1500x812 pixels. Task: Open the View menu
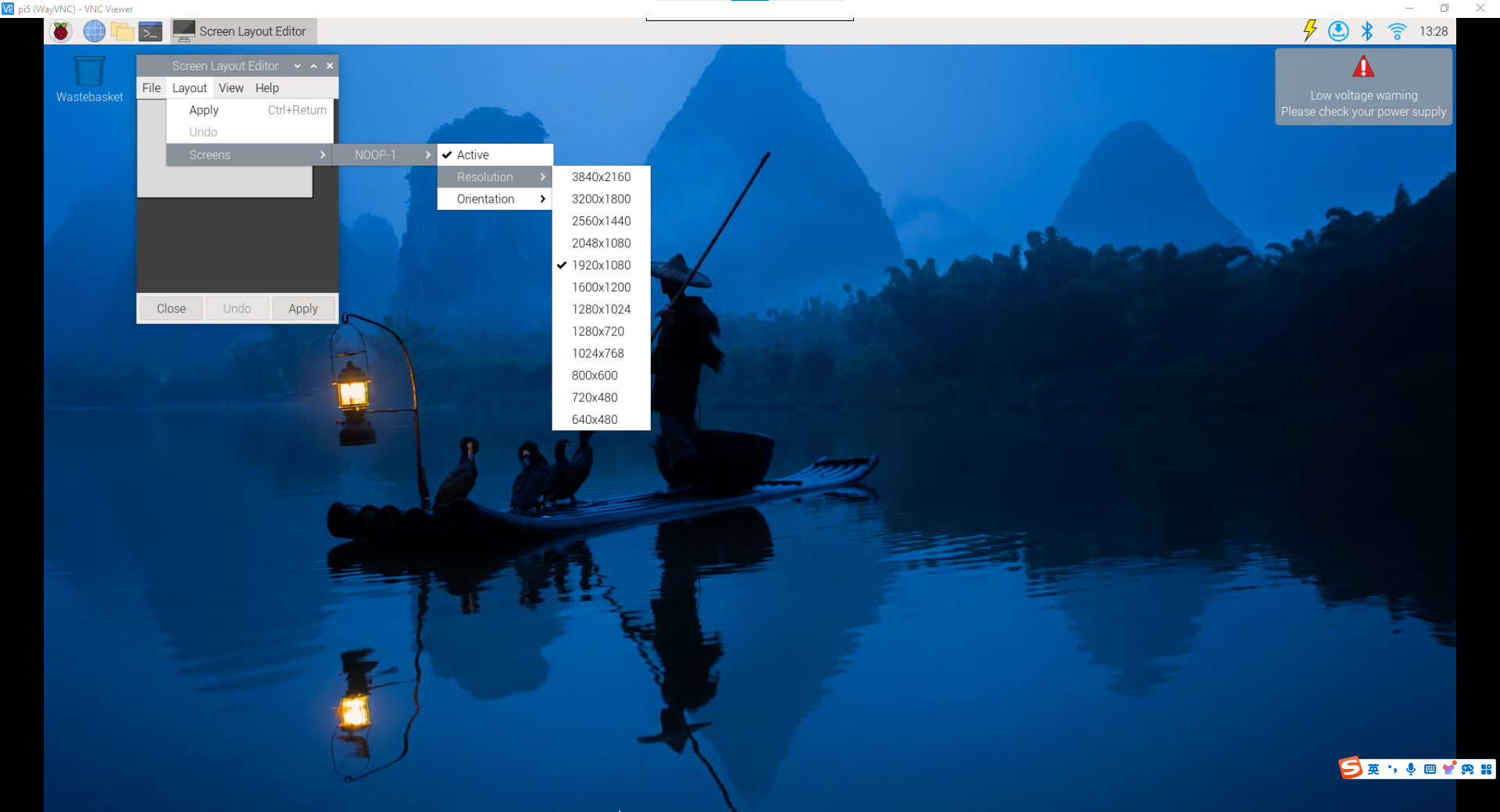point(231,88)
